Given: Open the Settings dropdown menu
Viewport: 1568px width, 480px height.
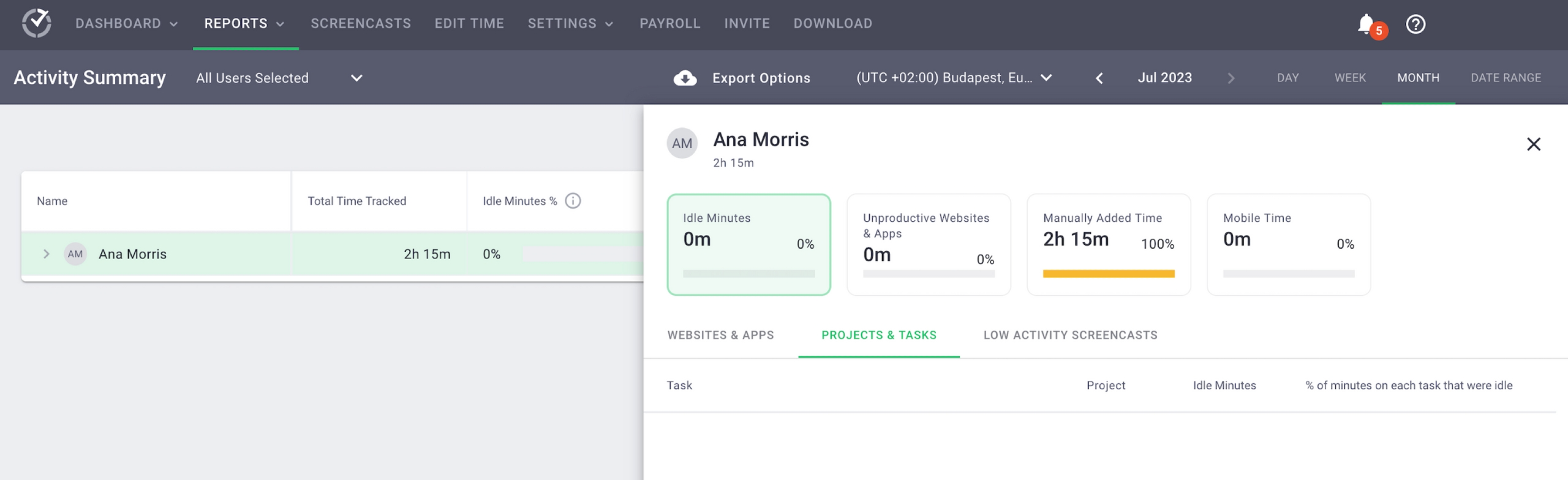Looking at the screenshot, I should tap(571, 24).
